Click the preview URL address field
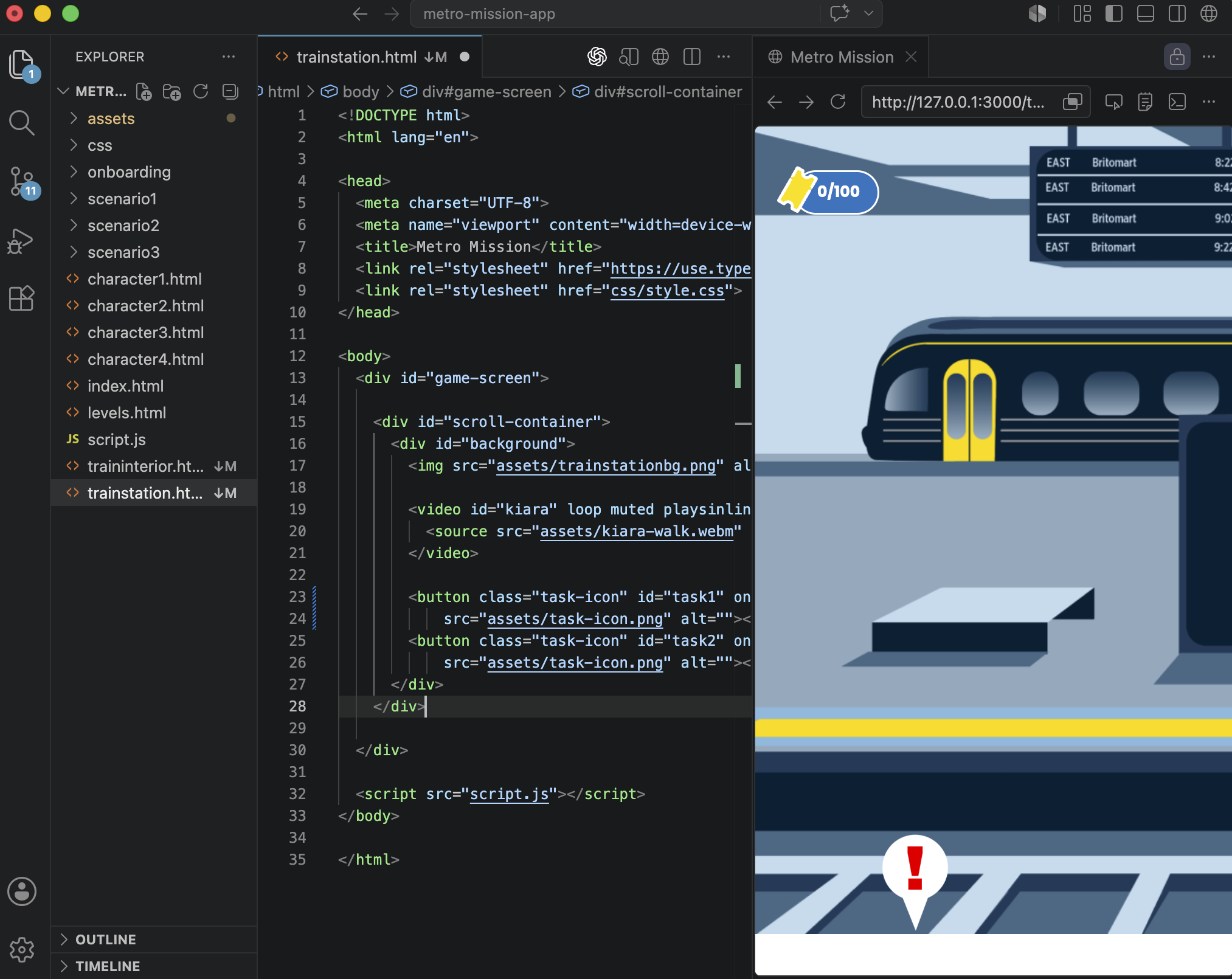Screen dimensions: 1232x979 coord(975,102)
